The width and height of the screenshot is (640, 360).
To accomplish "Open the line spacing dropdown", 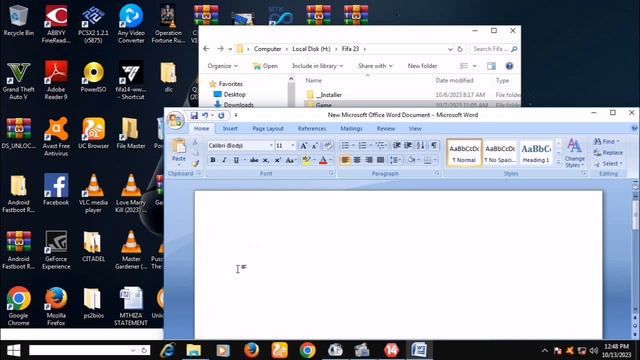I will coord(396,160).
